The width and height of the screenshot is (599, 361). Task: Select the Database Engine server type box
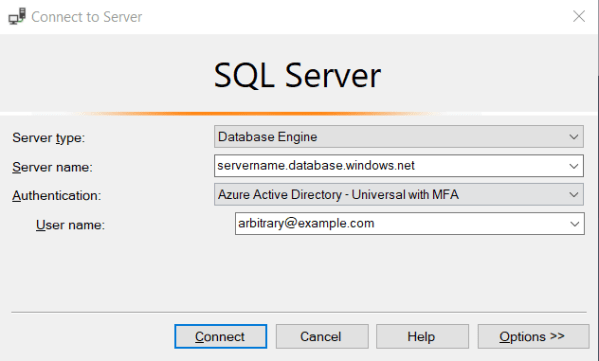coord(398,137)
